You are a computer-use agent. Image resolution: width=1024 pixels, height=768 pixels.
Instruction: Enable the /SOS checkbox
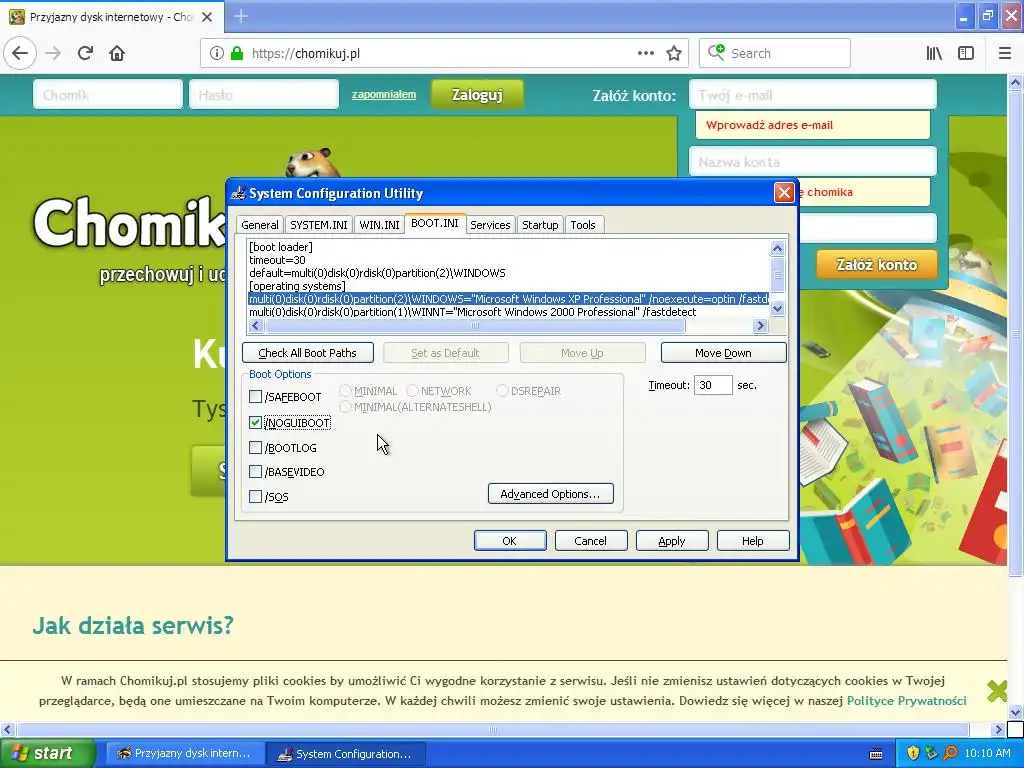(255, 496)
